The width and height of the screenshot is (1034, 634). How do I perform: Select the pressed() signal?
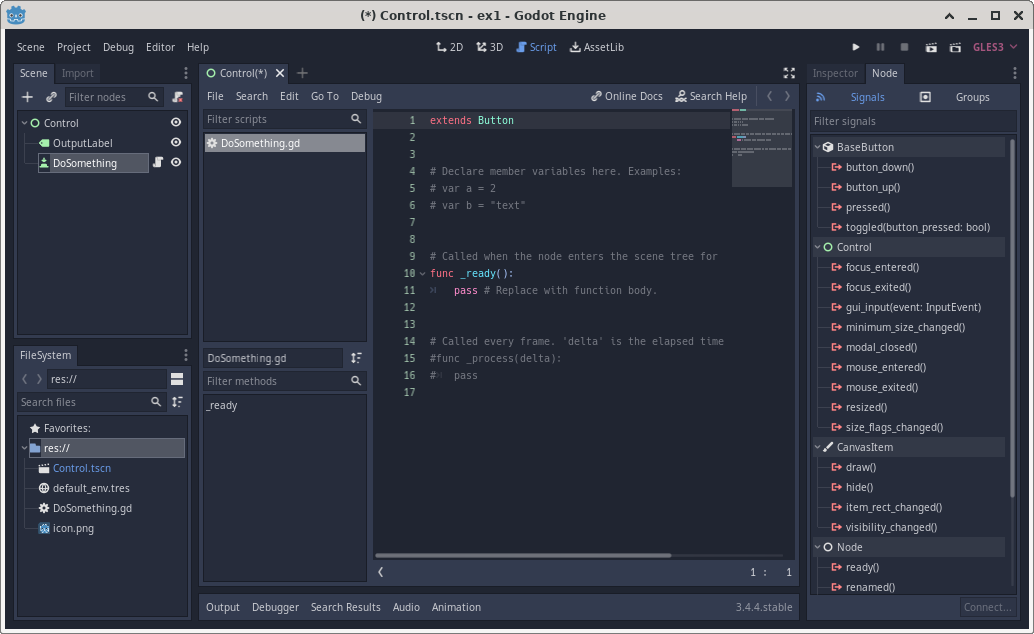(x=868, y=207)
